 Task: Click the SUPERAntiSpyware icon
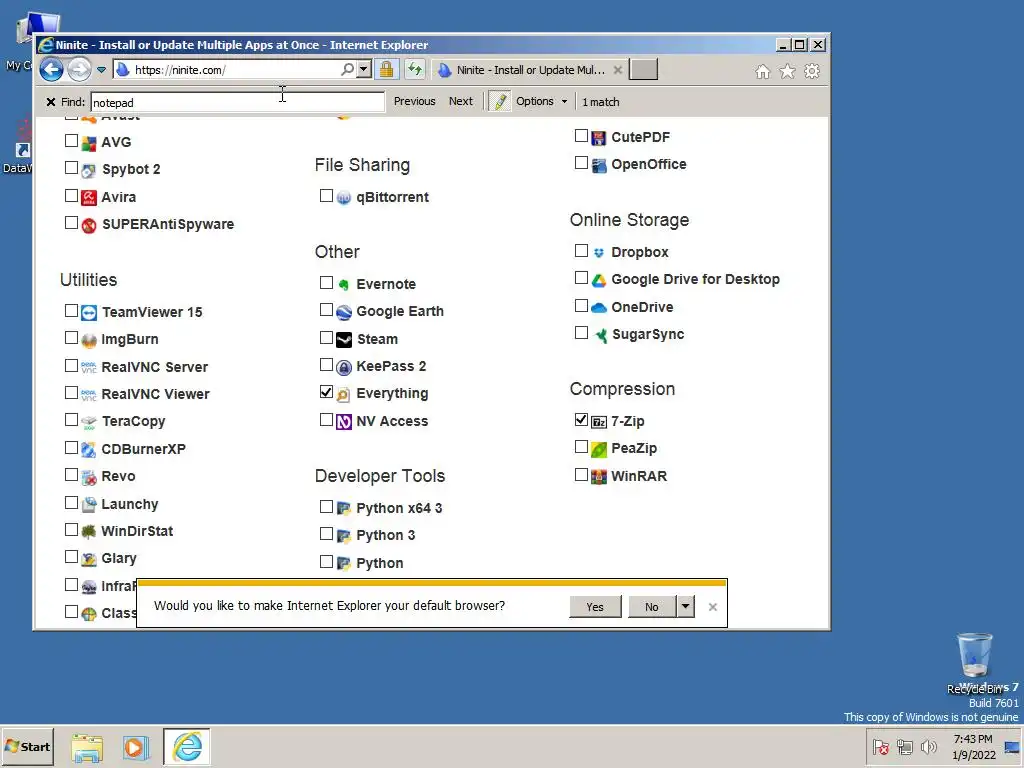[89, 225]
